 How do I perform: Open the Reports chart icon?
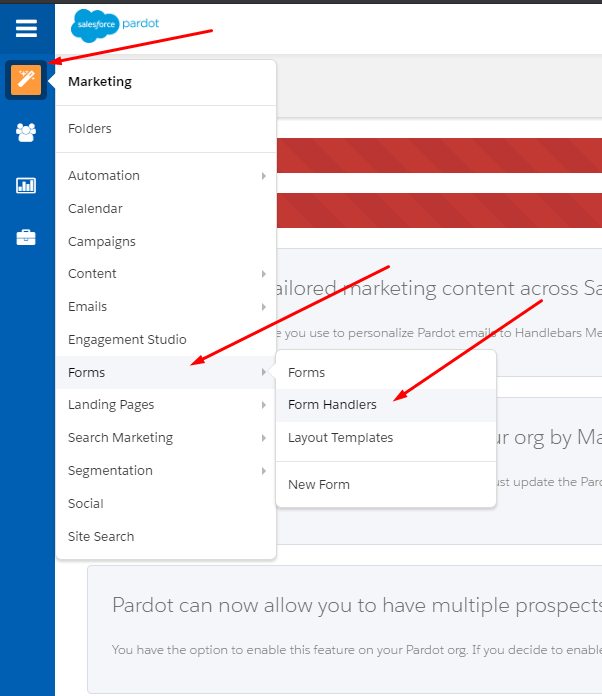(26, 185)
